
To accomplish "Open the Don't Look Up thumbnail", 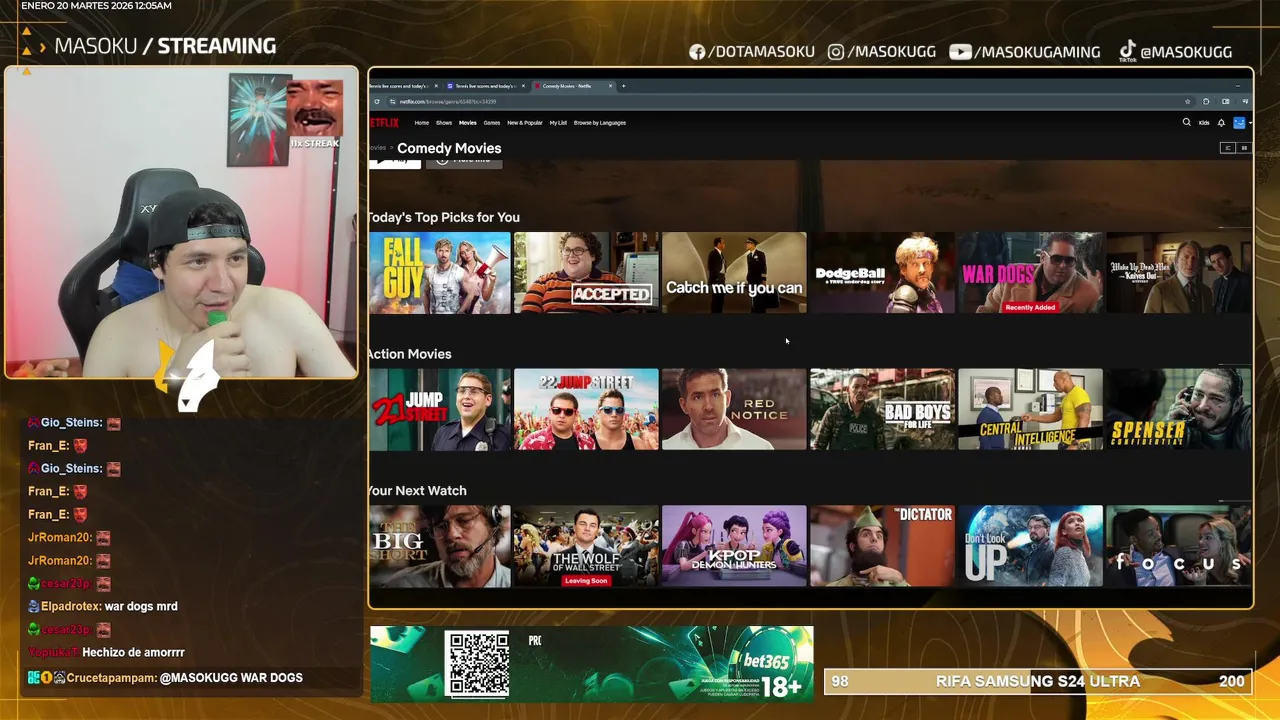I will (x=1030, y=546).
